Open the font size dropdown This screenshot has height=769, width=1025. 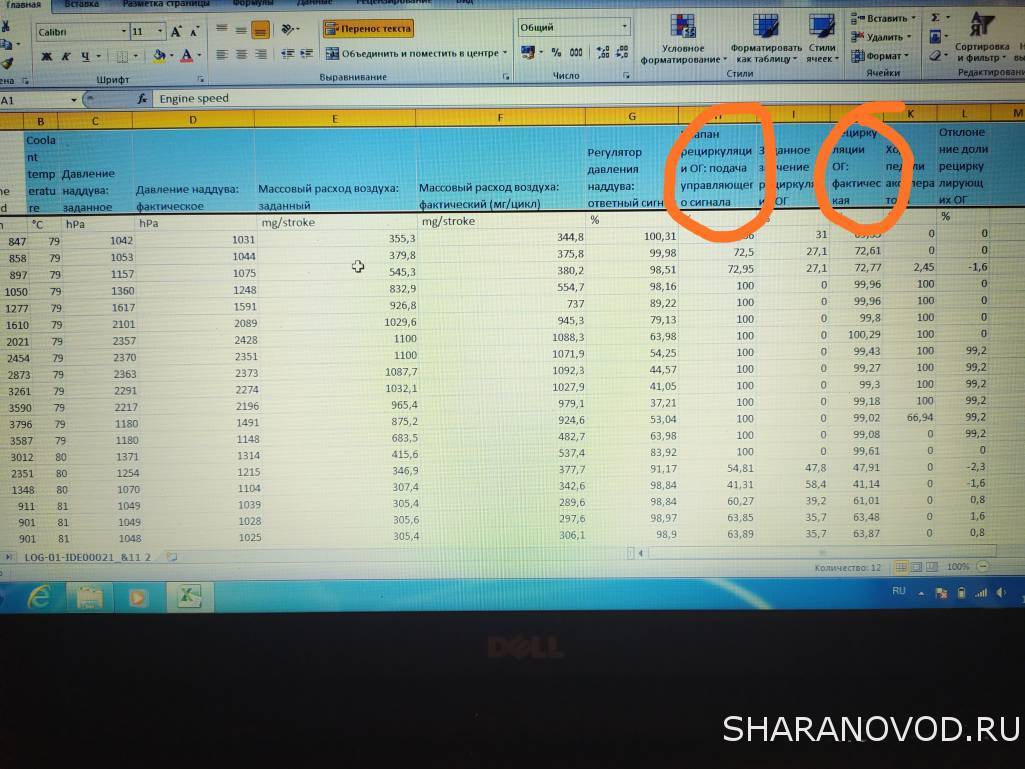162,32
